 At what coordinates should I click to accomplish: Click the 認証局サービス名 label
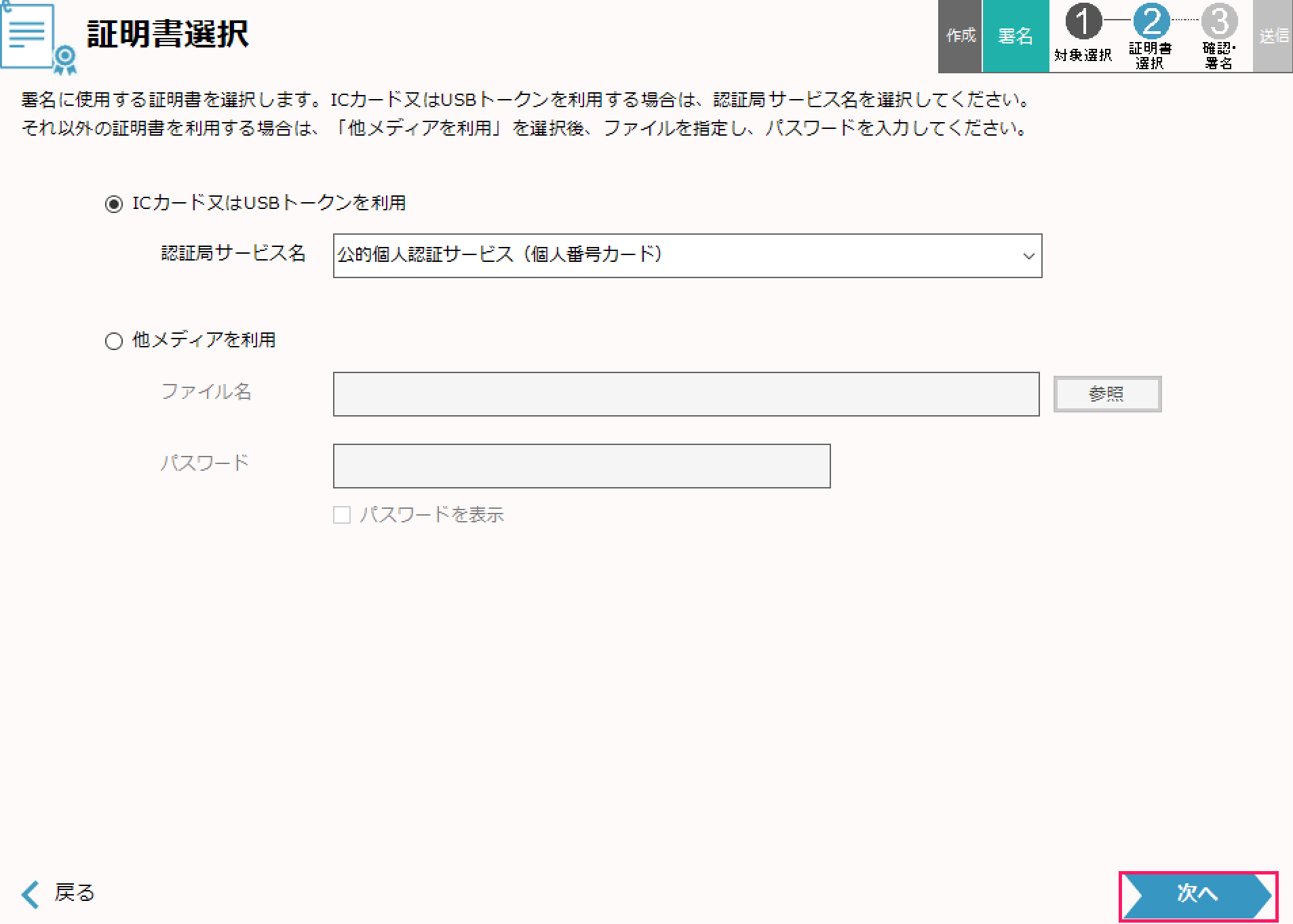(x=233, y=254)
